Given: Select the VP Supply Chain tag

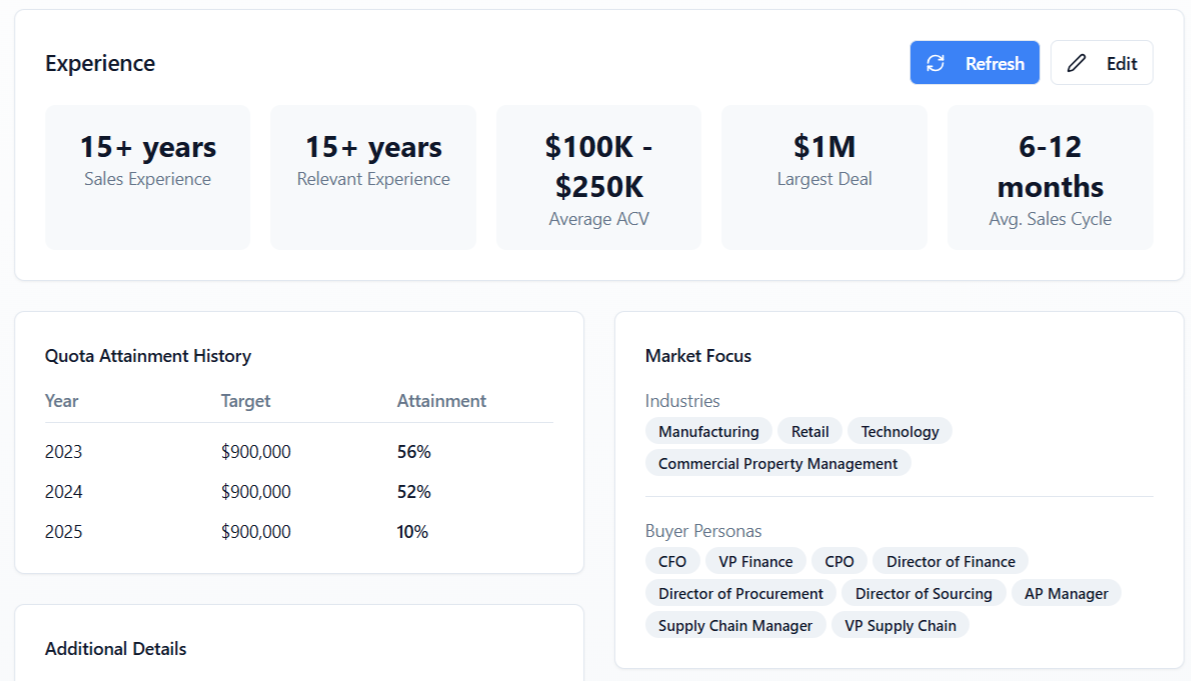Looking at the screenshot, I should tap(900, 625).
